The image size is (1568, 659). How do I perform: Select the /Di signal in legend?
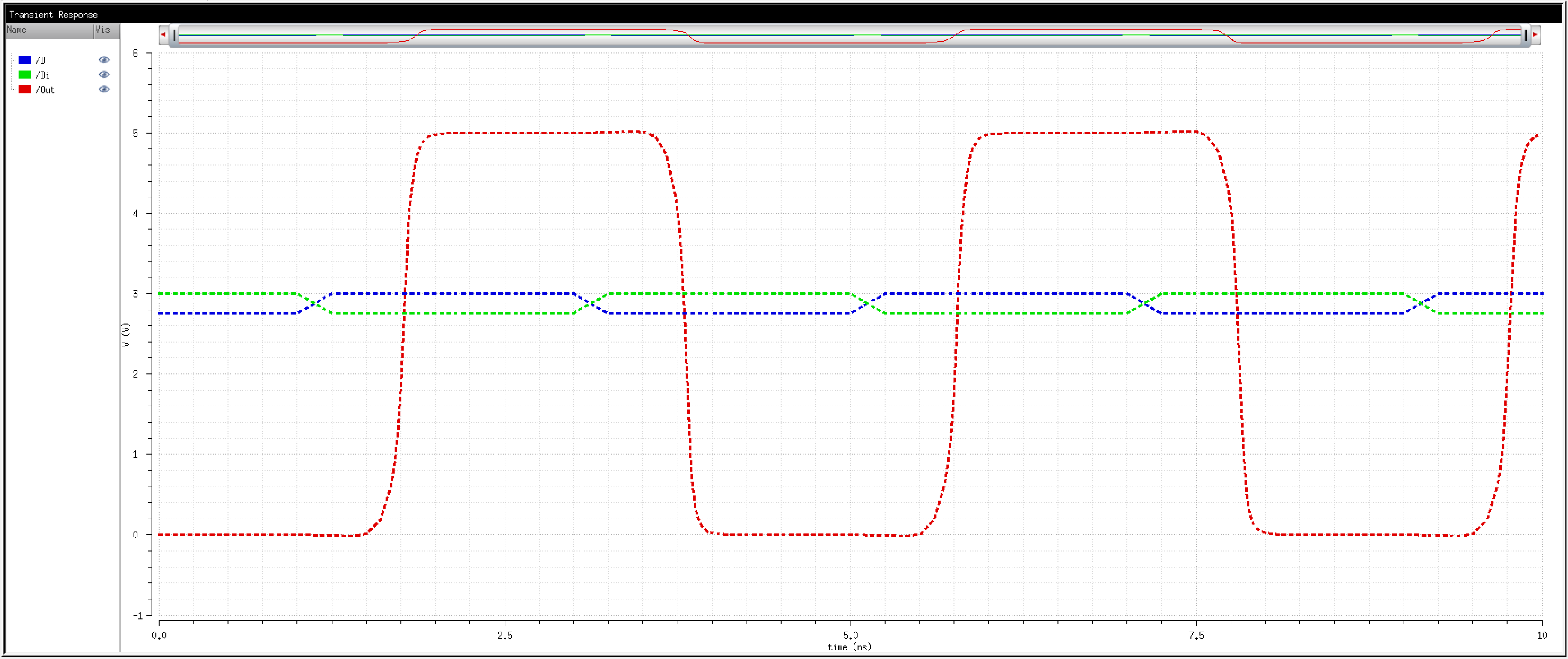pos(42,75)
